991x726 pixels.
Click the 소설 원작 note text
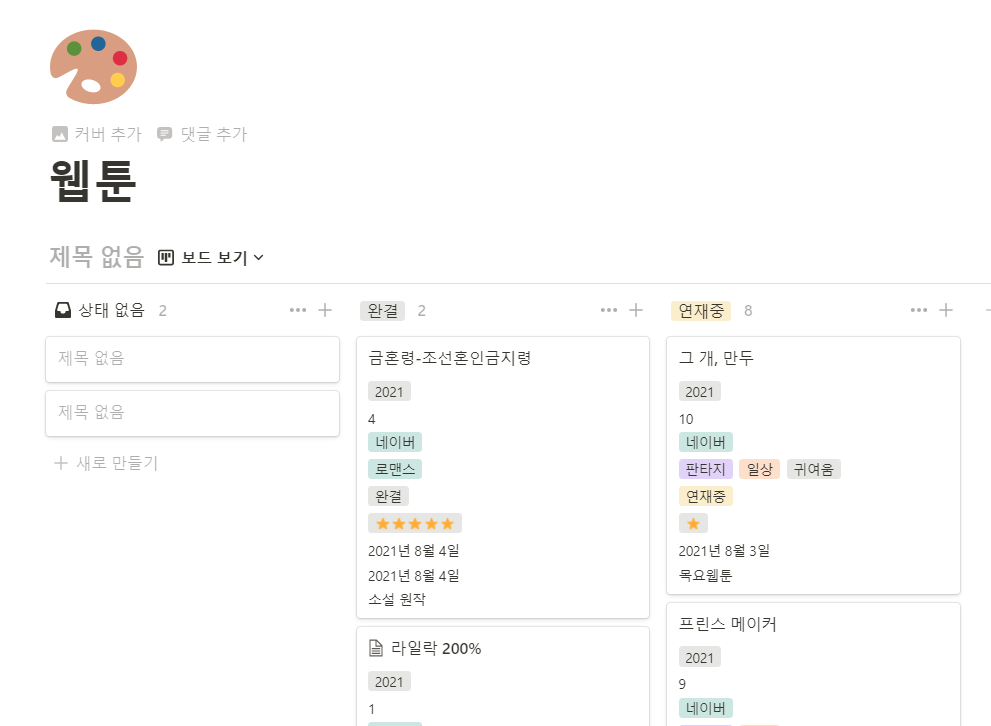tap(396, 599)
